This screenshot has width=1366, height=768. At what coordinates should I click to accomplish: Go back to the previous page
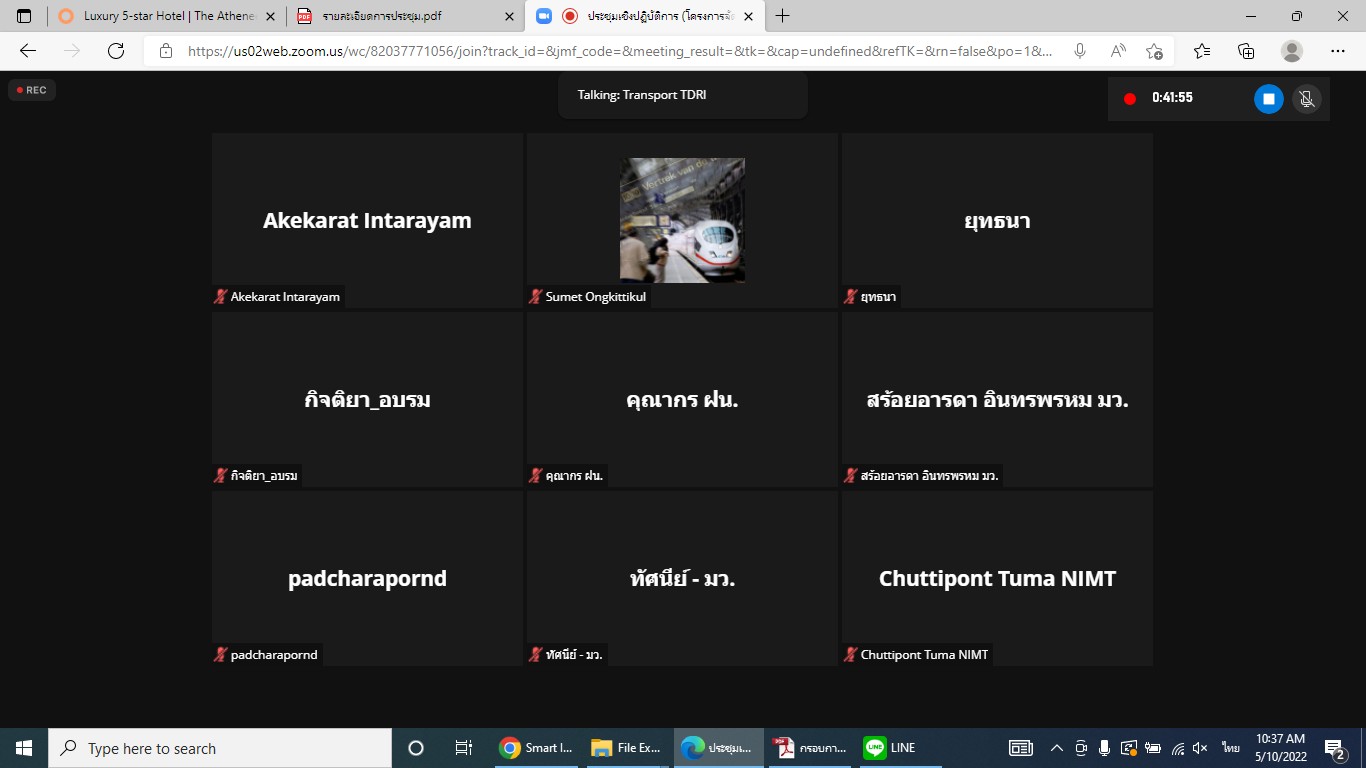[28, 51]
